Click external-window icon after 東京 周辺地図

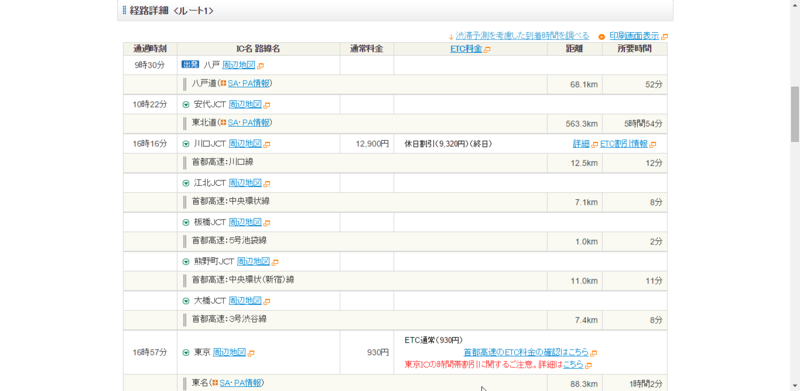(x=251, y=353)
